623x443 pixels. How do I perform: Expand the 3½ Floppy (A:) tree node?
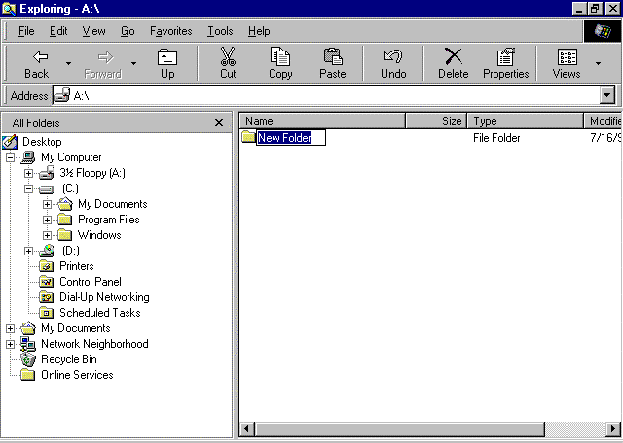[29, 173]
